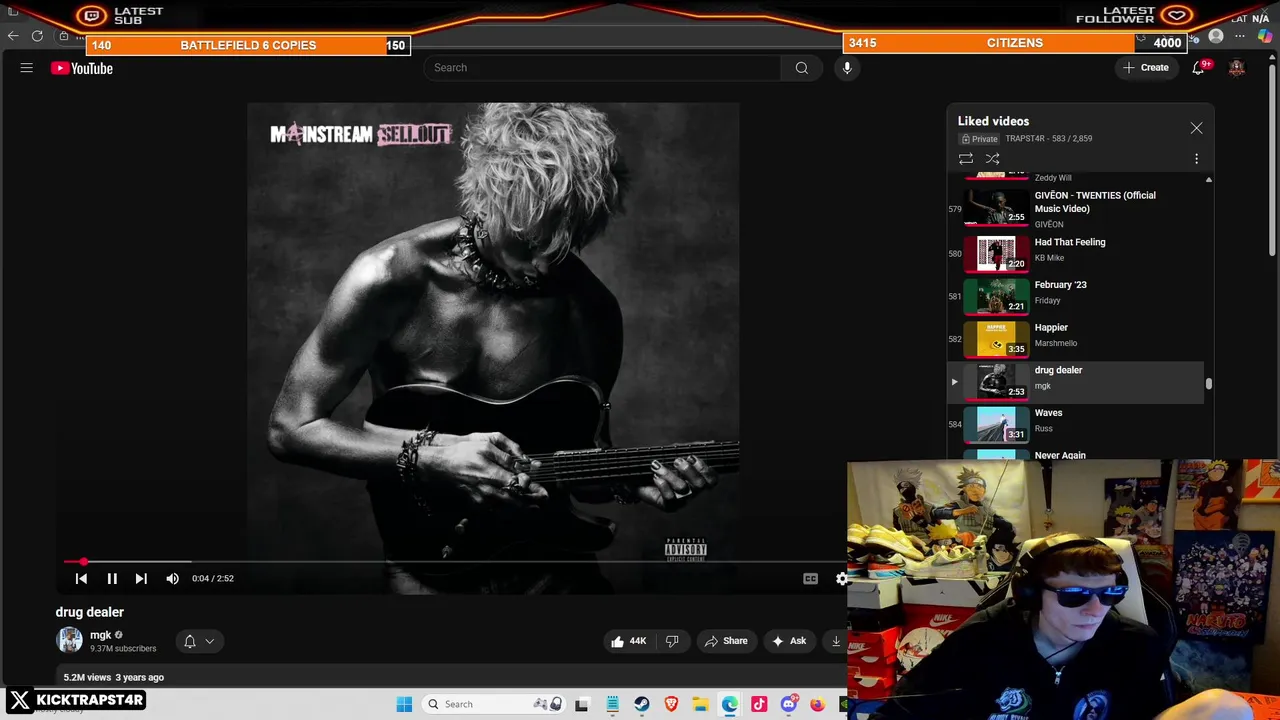Toggle playlist loop
The width and height of the screenshot is (1280, 720).
(966, 159)
